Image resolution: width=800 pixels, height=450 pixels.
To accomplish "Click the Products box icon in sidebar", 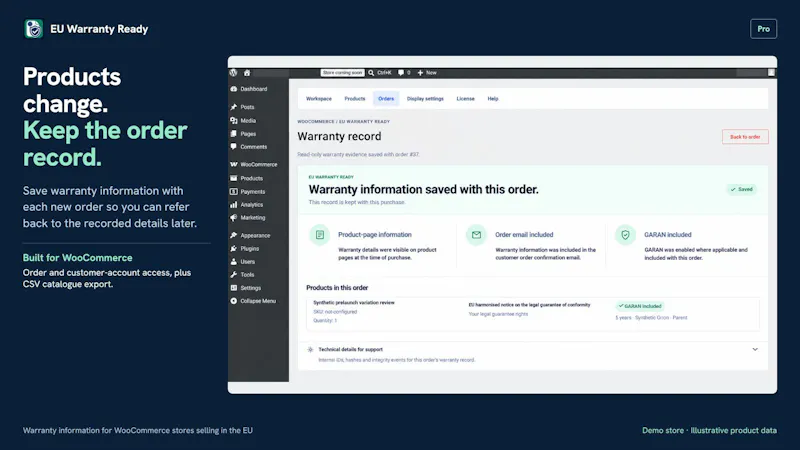I will pyautogui.click(x=234, y=178).
